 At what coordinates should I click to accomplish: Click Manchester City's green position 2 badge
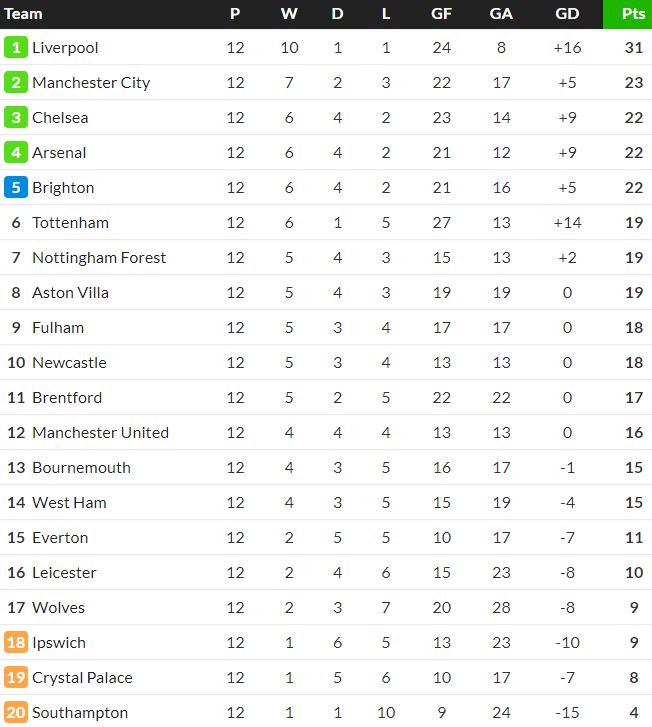click(x=16, y=82)
